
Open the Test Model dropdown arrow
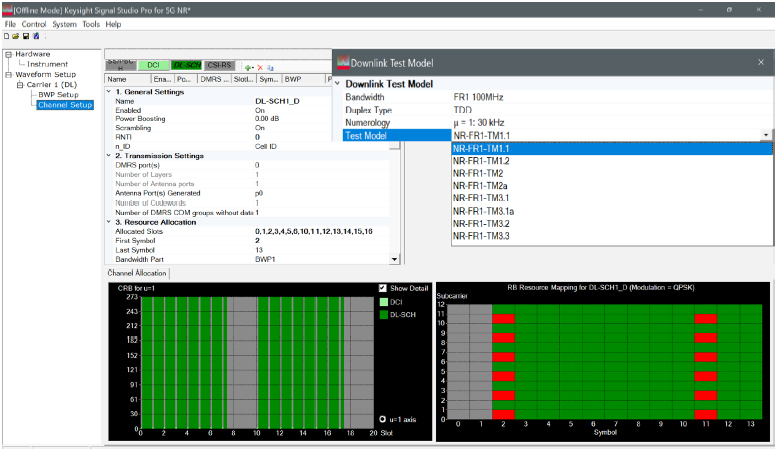pos(766,135)
